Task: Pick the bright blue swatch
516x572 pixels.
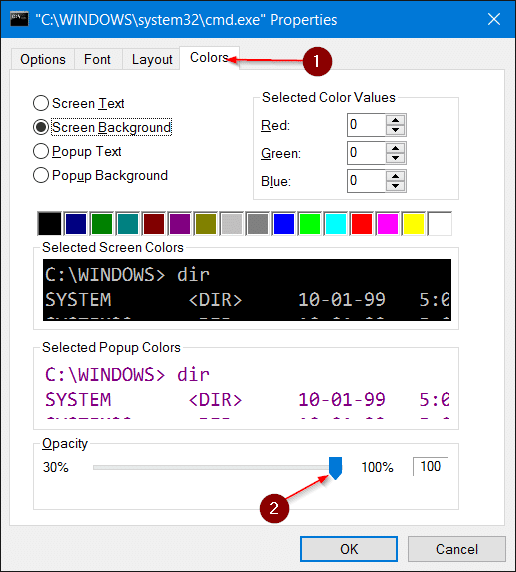Action: 284,224
